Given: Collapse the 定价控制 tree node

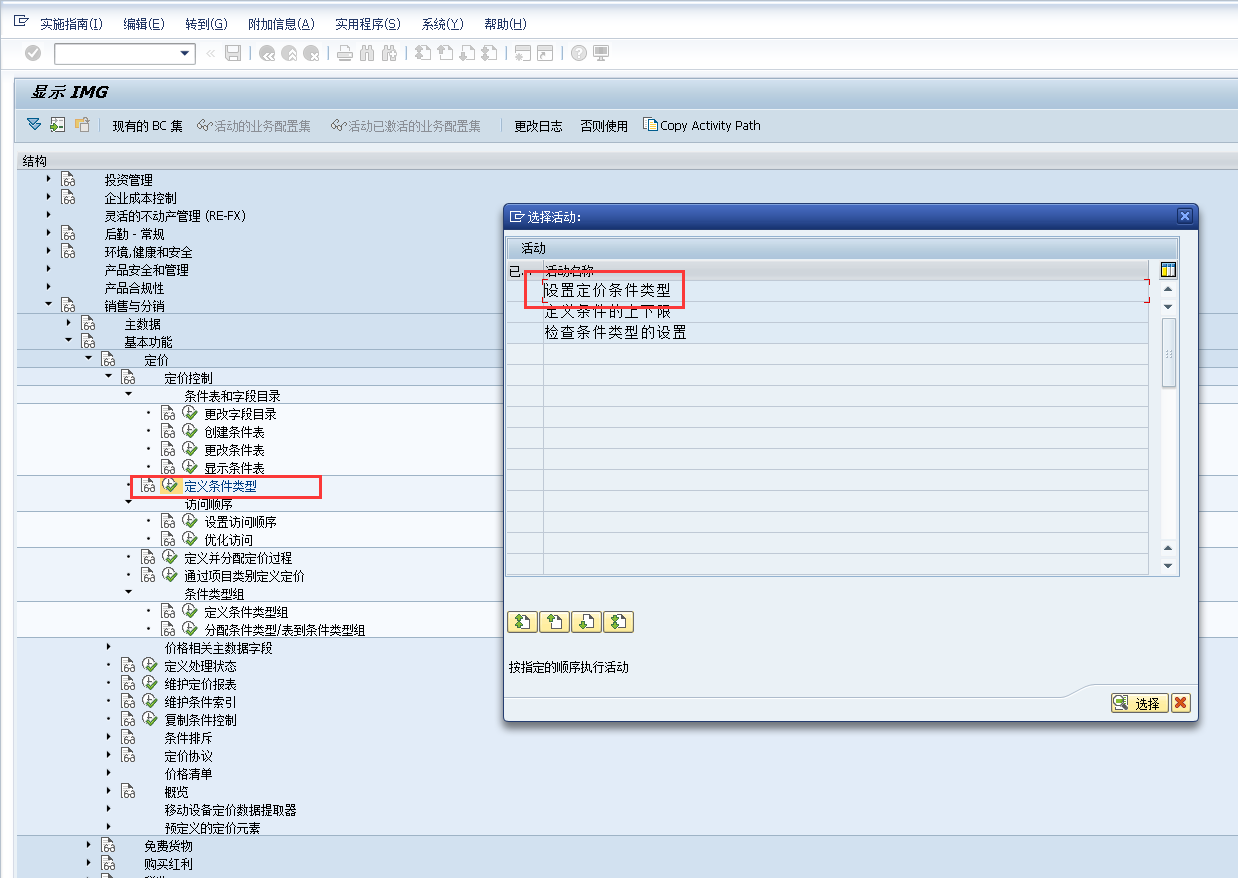Looking at the screenshot, I should (x=107, y=377).
